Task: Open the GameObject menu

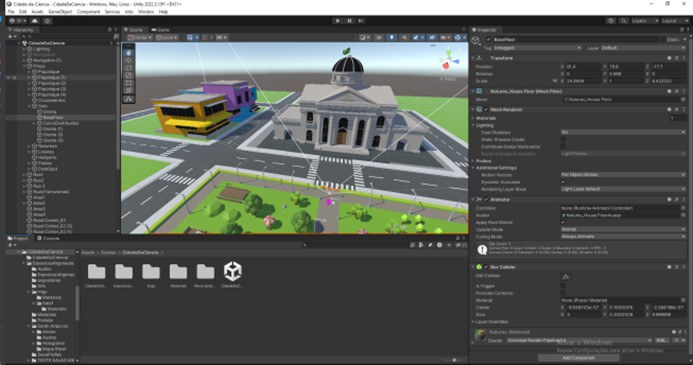Action: coord(60,11)
